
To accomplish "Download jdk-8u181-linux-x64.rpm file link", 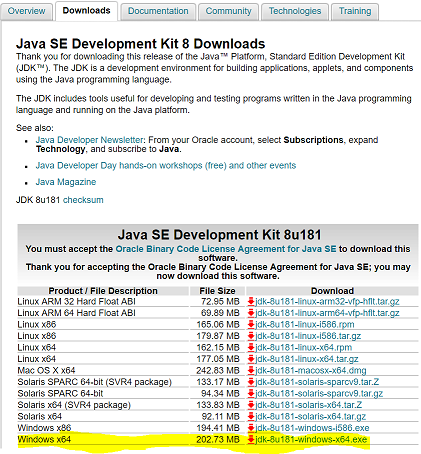I will coord(304,348).
